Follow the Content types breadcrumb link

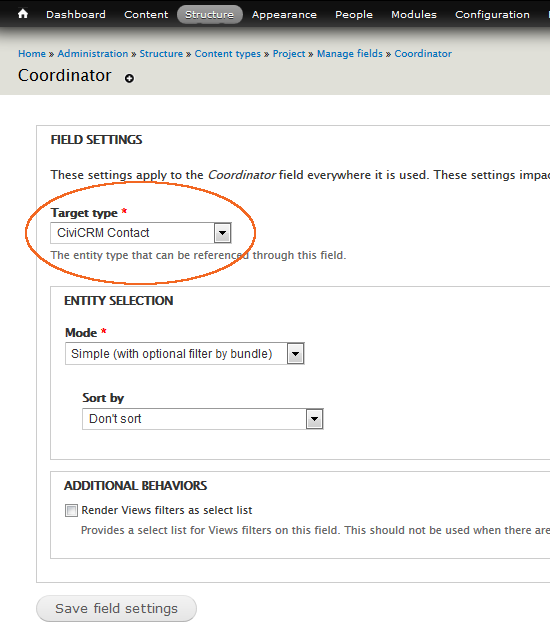point(228,54)
